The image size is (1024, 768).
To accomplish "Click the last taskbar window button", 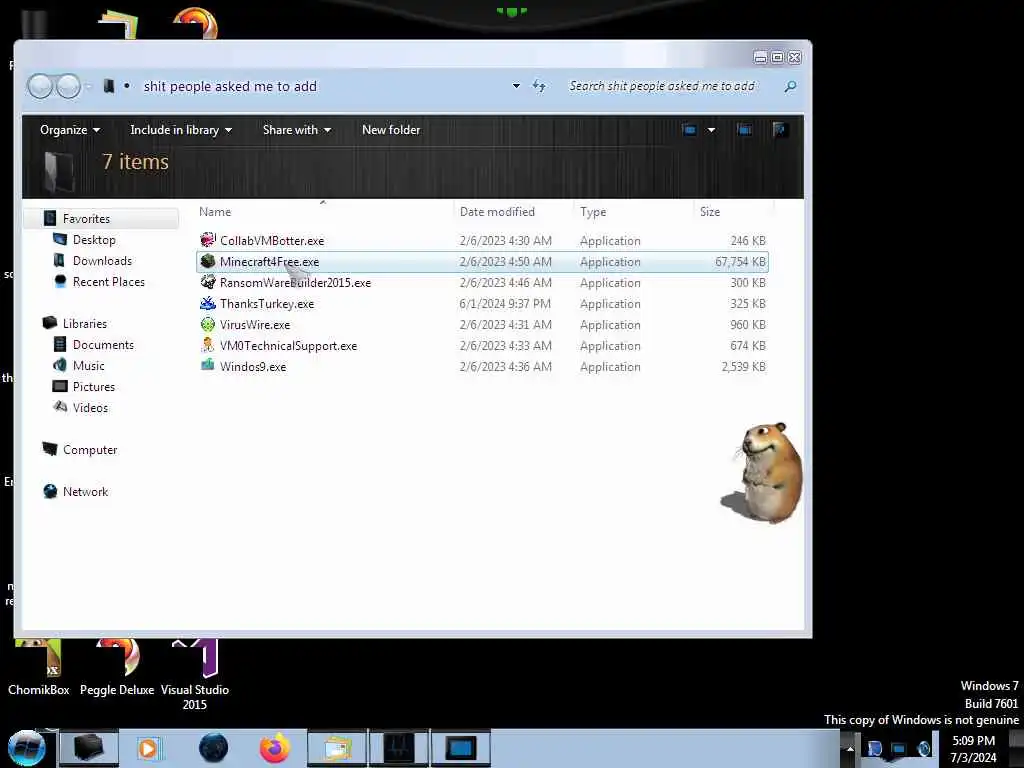I will (460, 748).
